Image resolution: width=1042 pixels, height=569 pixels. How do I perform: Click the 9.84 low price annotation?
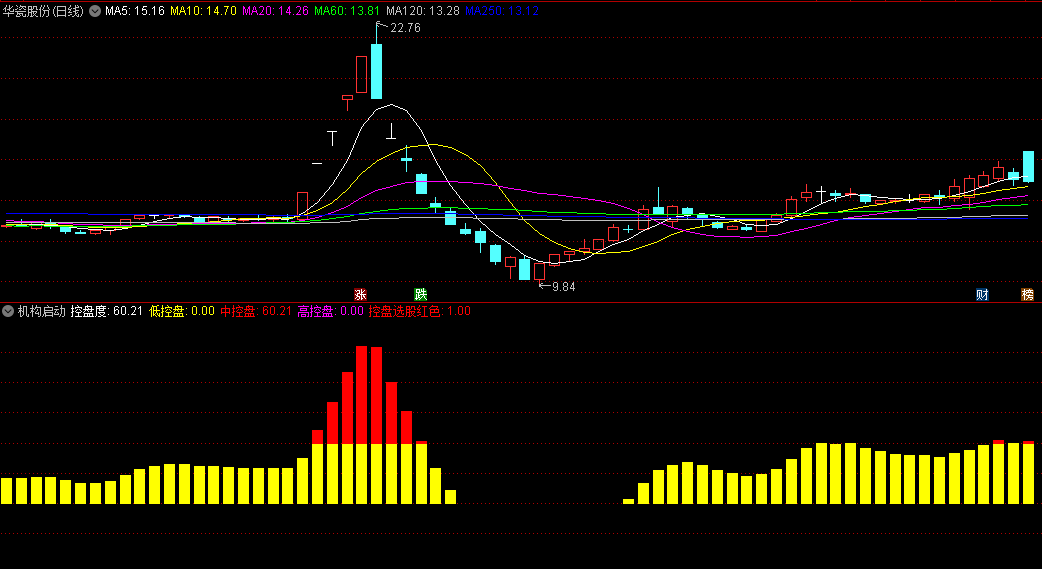[x=563, y=287]
